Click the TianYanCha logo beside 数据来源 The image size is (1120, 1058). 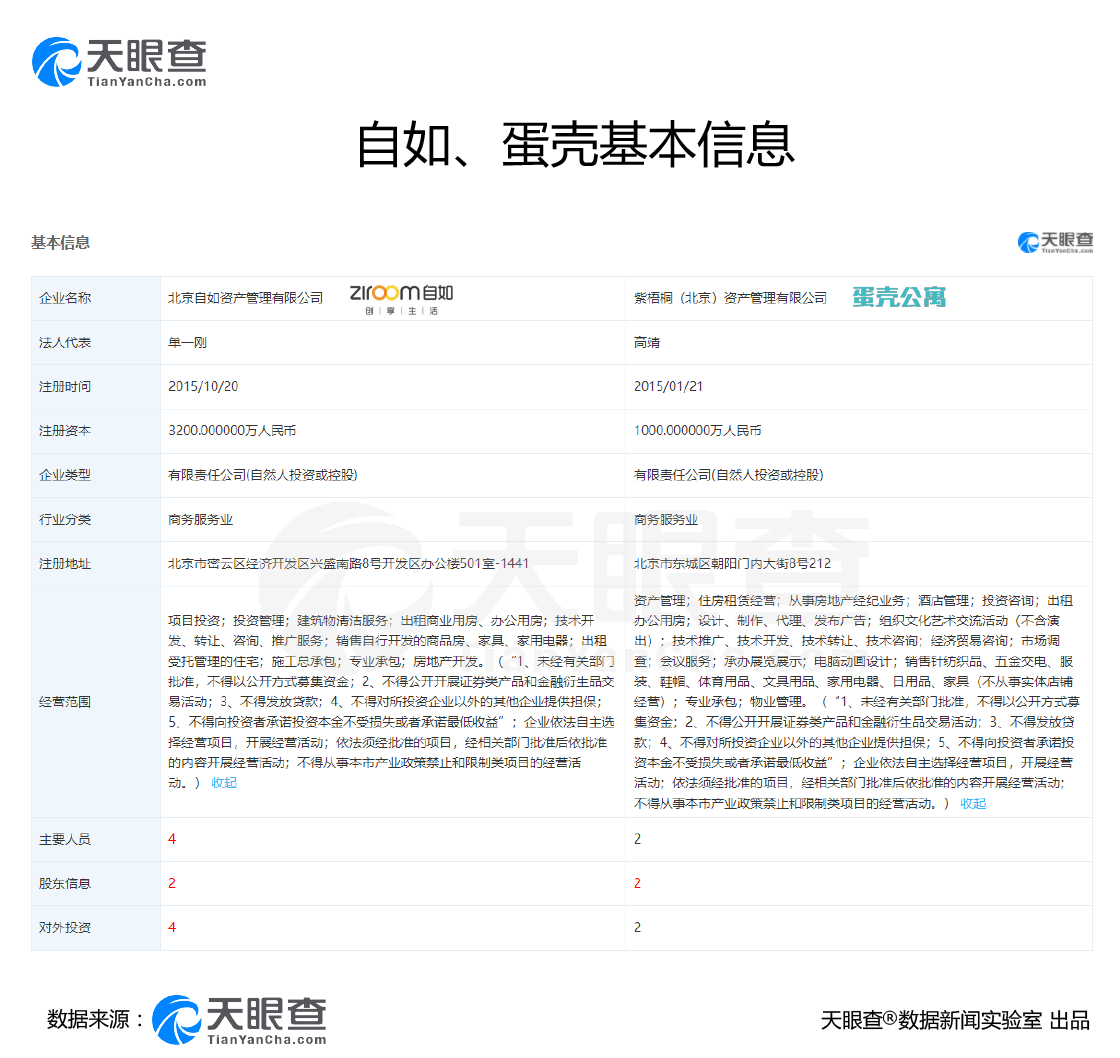click(239, 1020)
